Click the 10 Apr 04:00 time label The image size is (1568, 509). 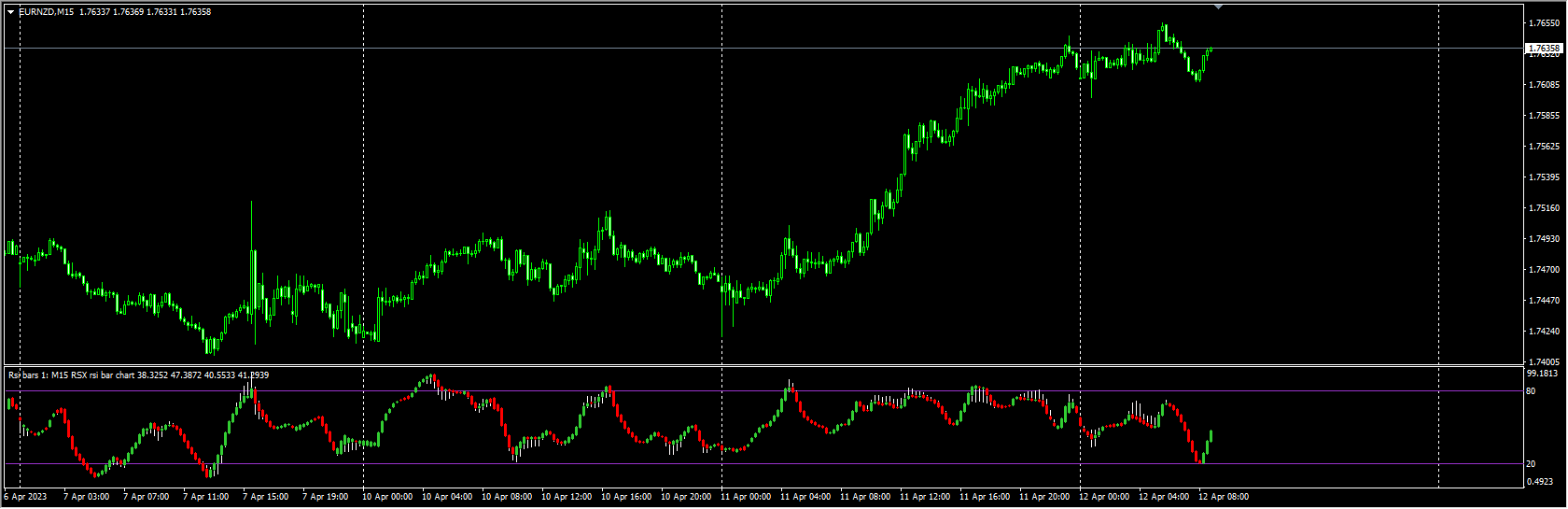447,497
